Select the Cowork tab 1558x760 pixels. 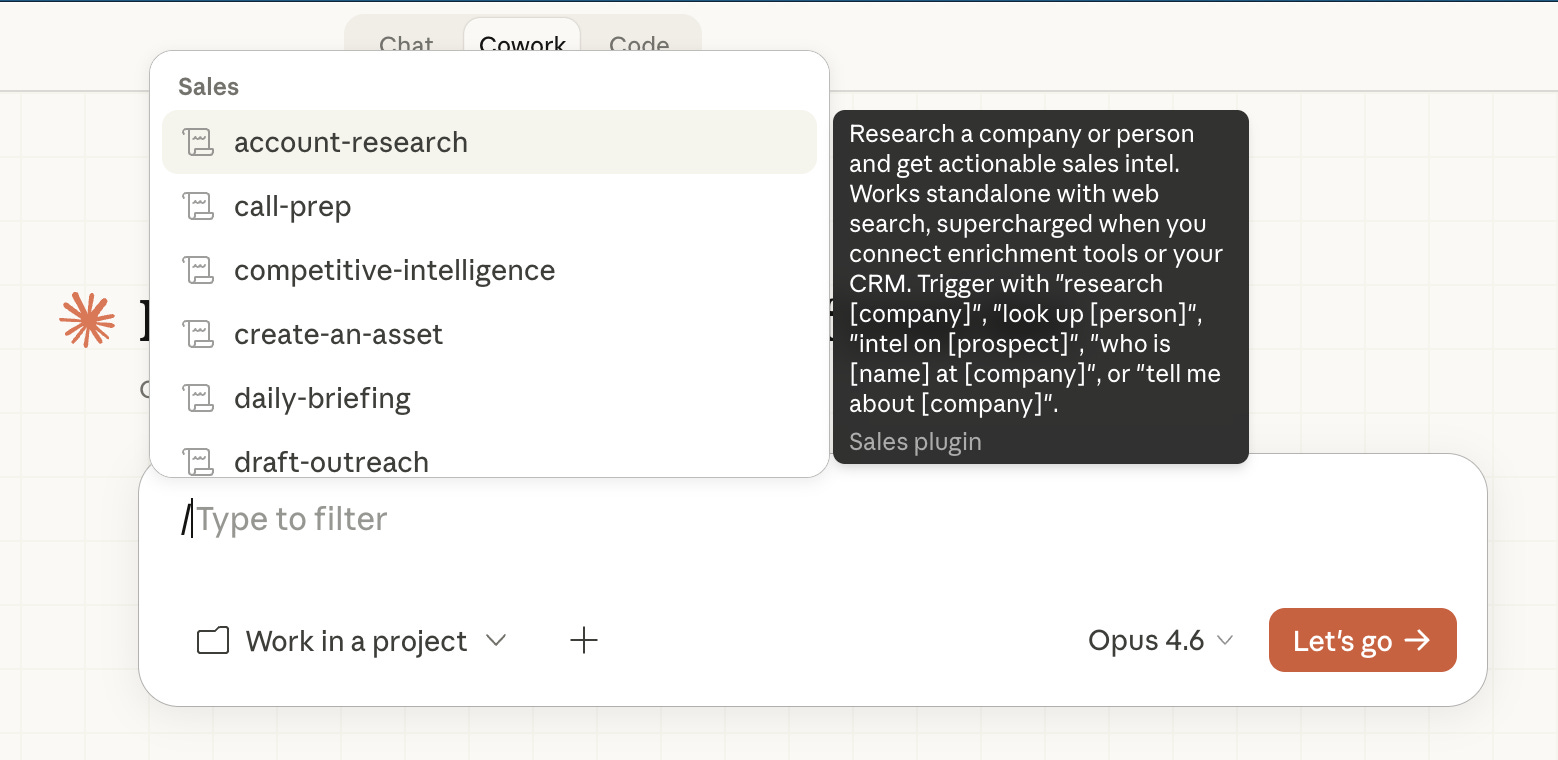click(x=522, y=46)
